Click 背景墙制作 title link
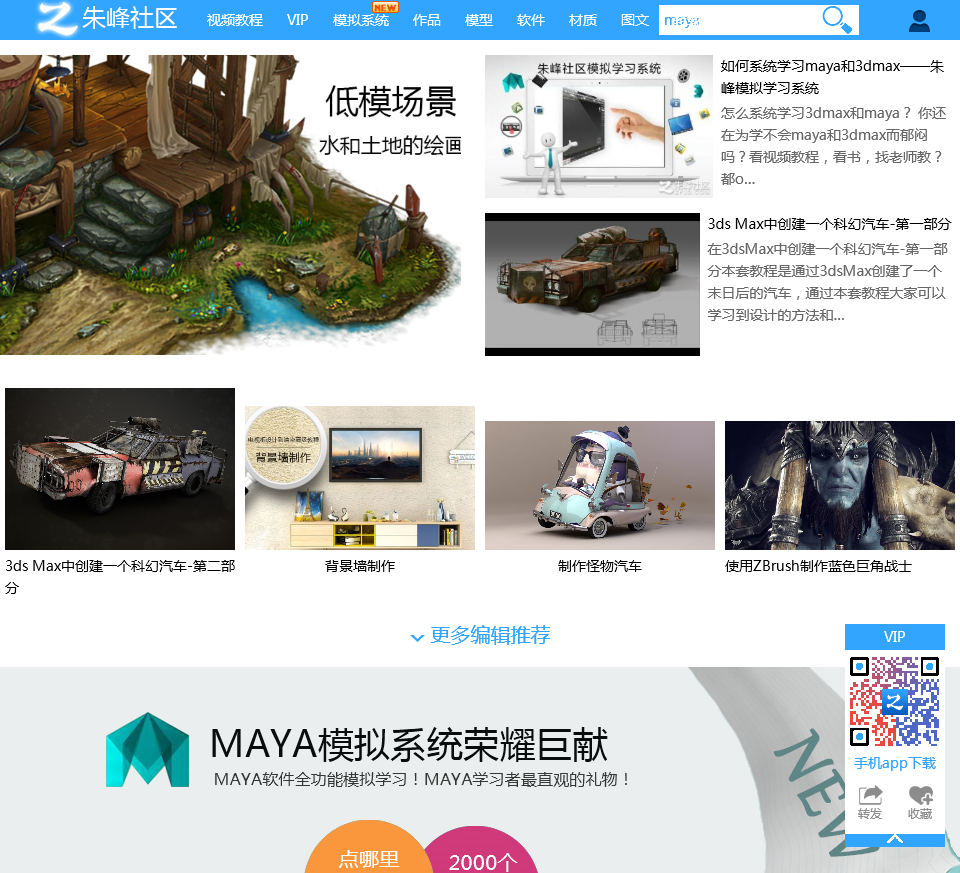The height and width of the screenshot is (873, 960). coord(360,566)
